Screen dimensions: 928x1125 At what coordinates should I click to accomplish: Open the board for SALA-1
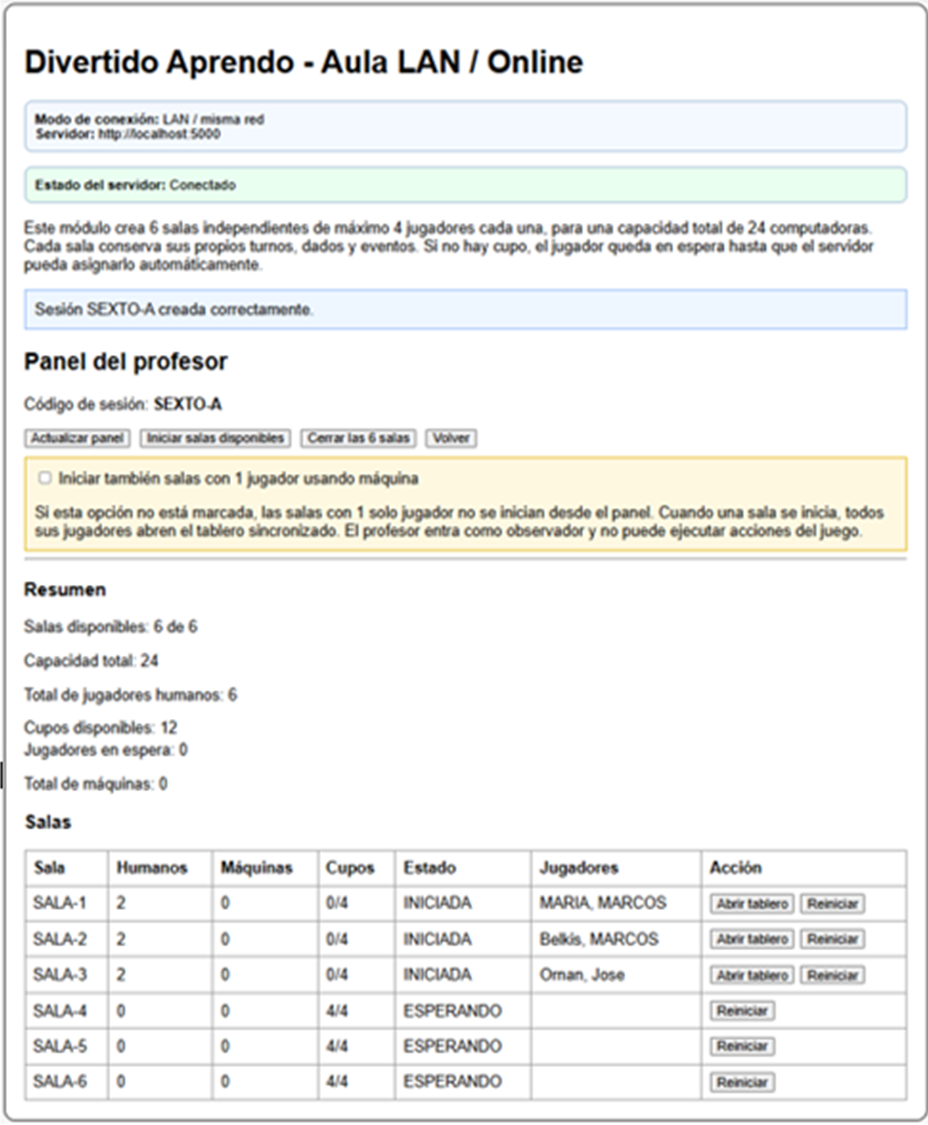(x=752, y=903)
